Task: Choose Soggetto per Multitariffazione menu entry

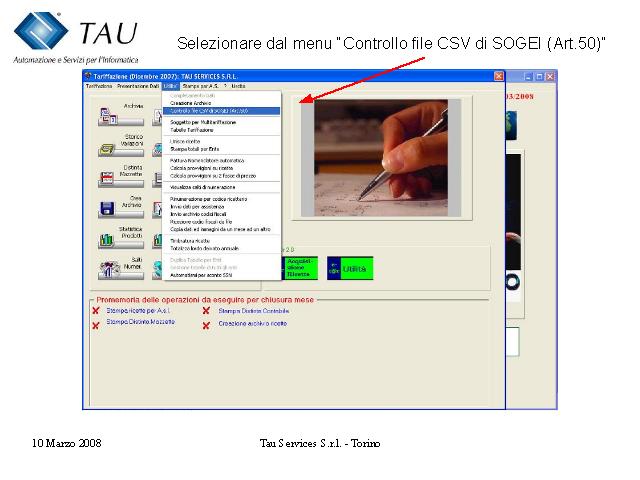Action: click(221, 122)
